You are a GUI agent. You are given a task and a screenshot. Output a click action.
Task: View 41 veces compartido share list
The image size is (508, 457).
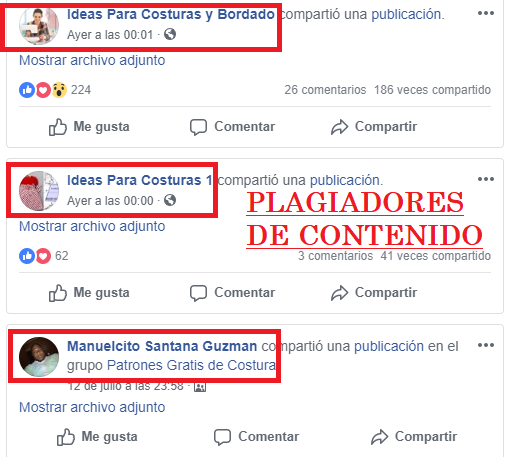pyautogui.click(x=436, y=256)
